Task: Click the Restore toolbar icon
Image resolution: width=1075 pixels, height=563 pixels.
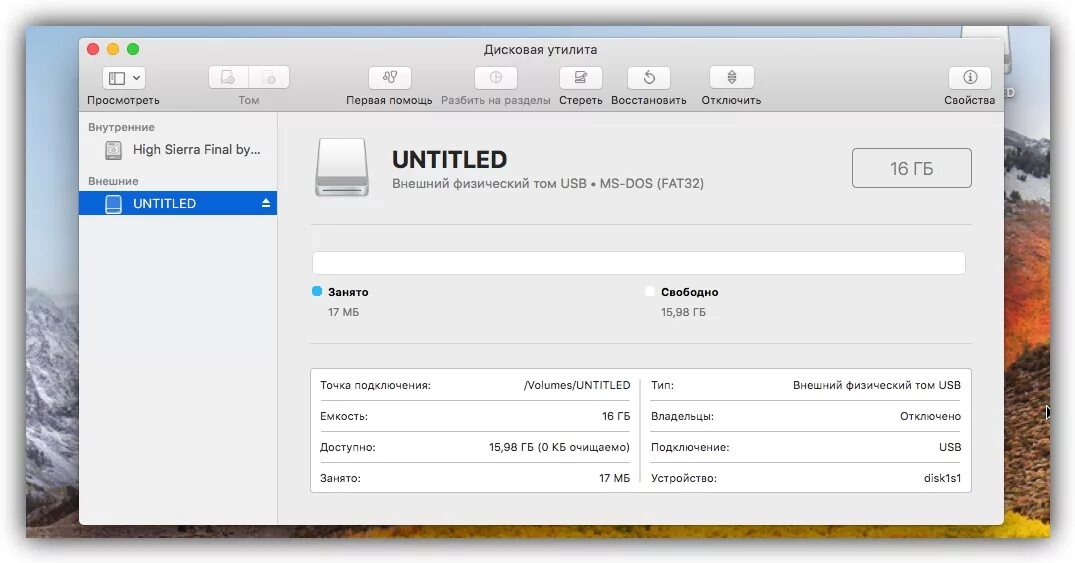Action: click(x=649, y=77)
